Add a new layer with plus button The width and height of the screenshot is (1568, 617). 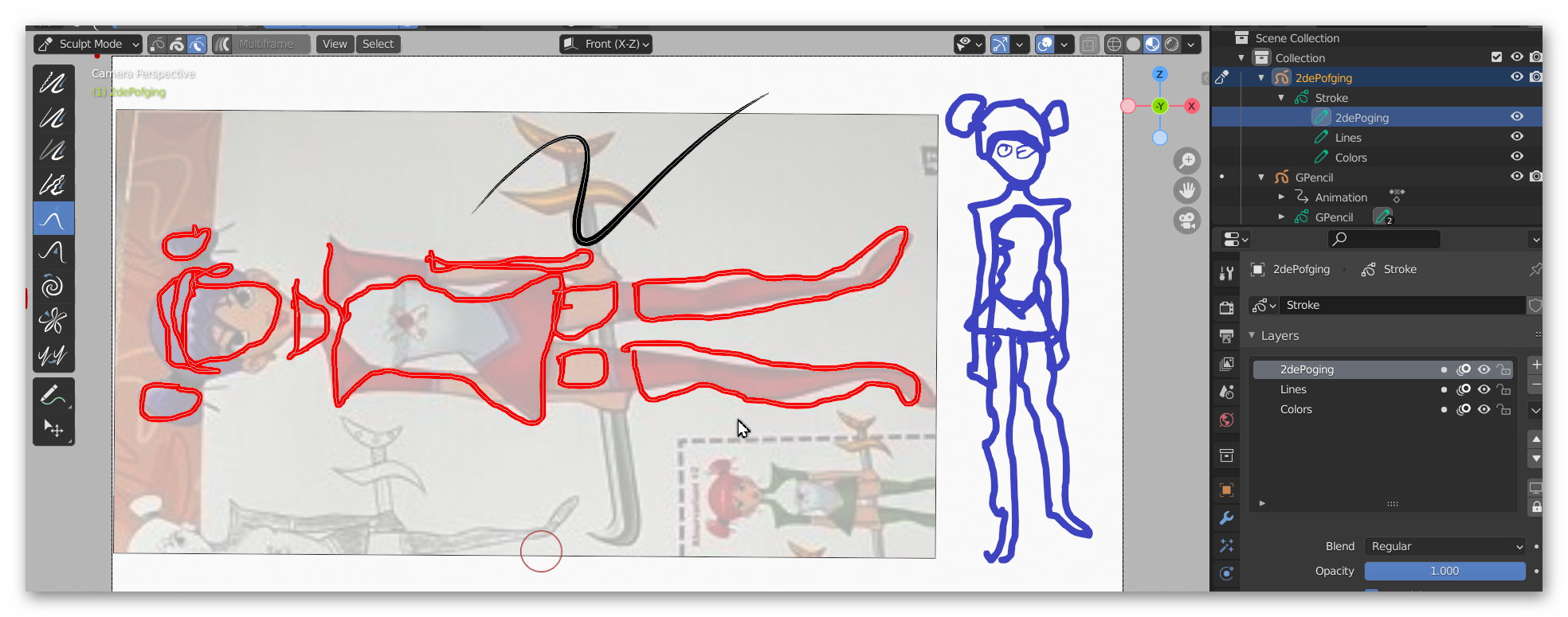1535,365
